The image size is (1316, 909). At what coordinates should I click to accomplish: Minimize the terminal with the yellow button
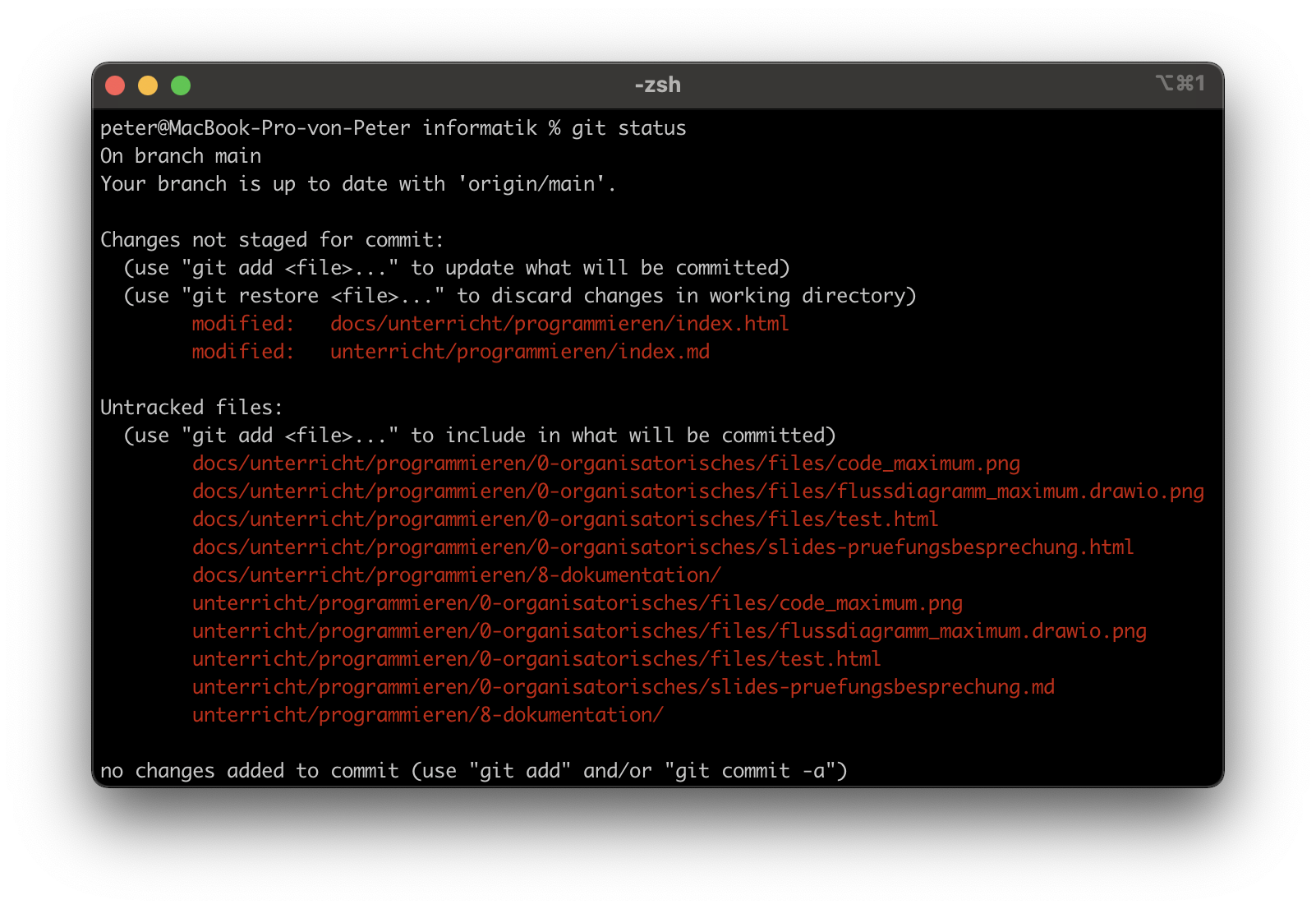click(148, 85)
